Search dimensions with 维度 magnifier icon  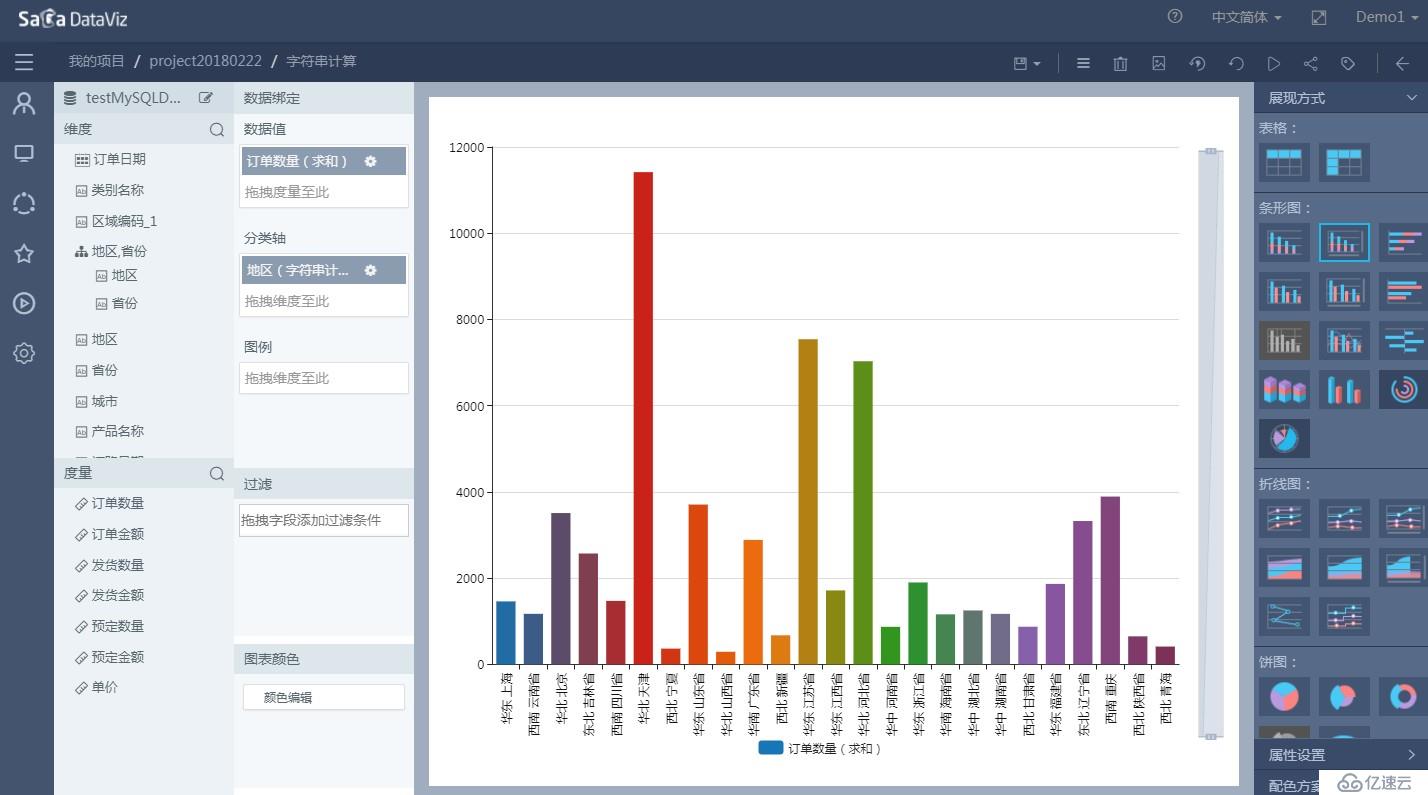click(216, 130)
